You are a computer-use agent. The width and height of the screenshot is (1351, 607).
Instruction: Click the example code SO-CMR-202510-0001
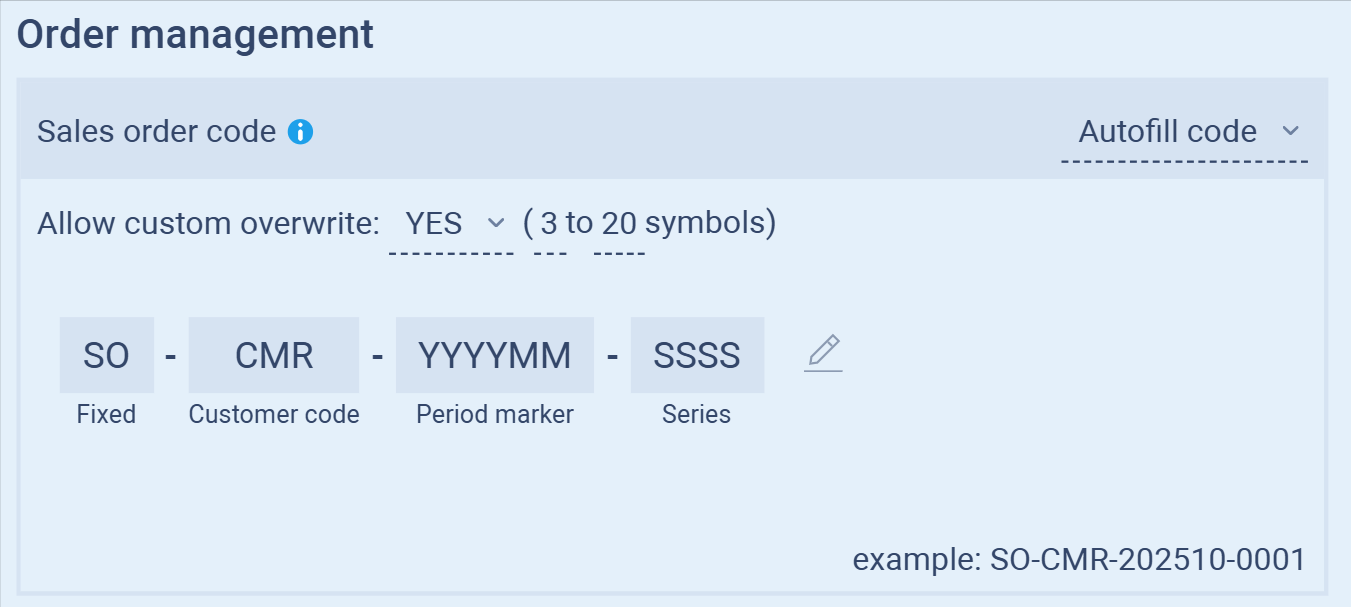[1148, 560]
